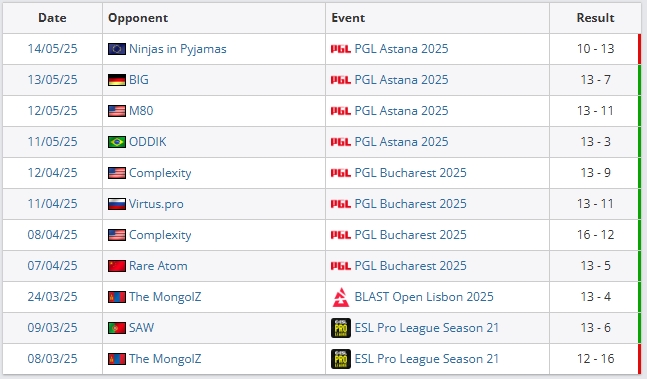Open the 14/05/25 match date link
The height and width of the screenshot is (379, 647).
click(52, 49)
